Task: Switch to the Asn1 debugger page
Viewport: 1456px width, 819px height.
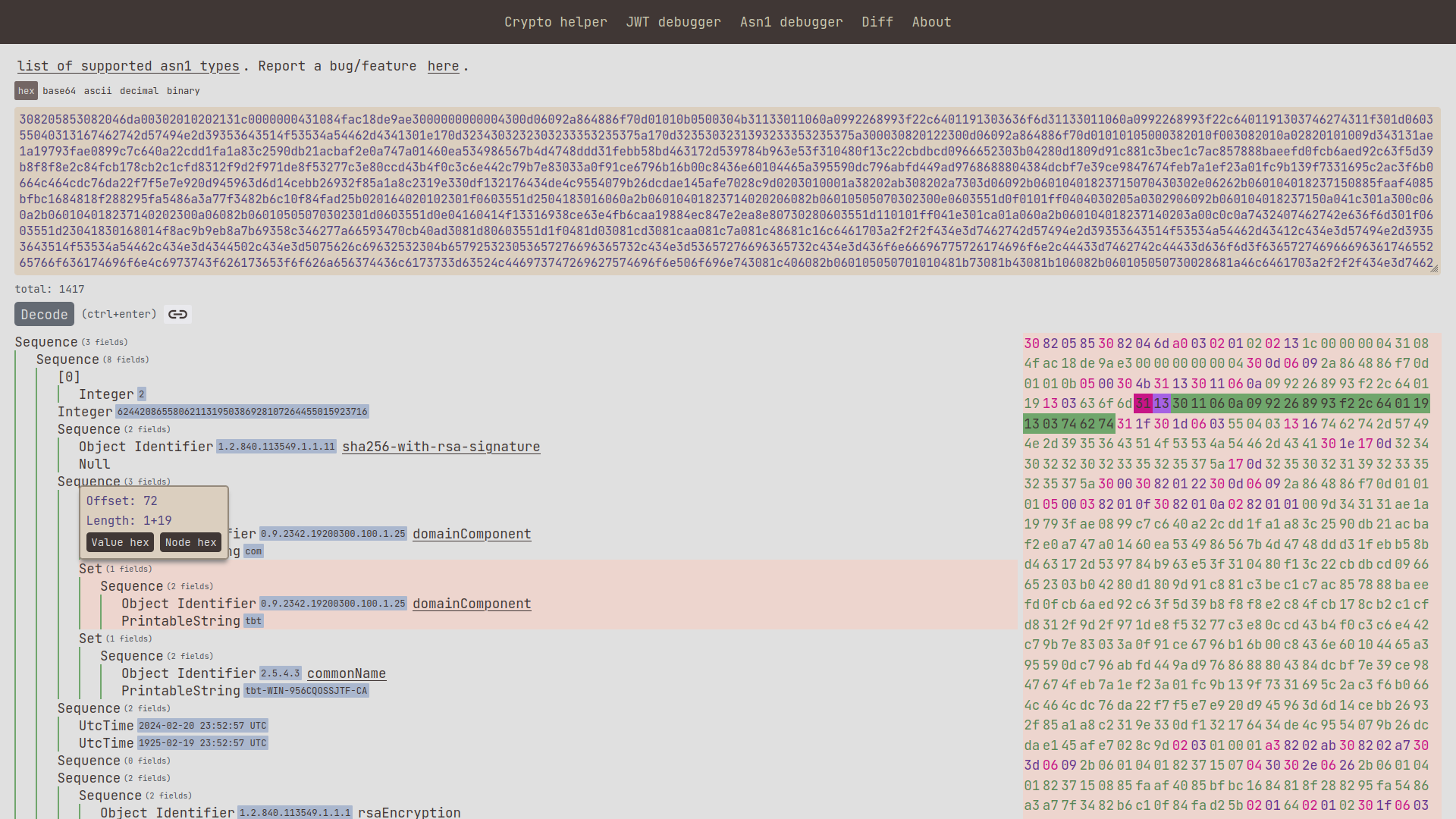Action: click(791, 22)
